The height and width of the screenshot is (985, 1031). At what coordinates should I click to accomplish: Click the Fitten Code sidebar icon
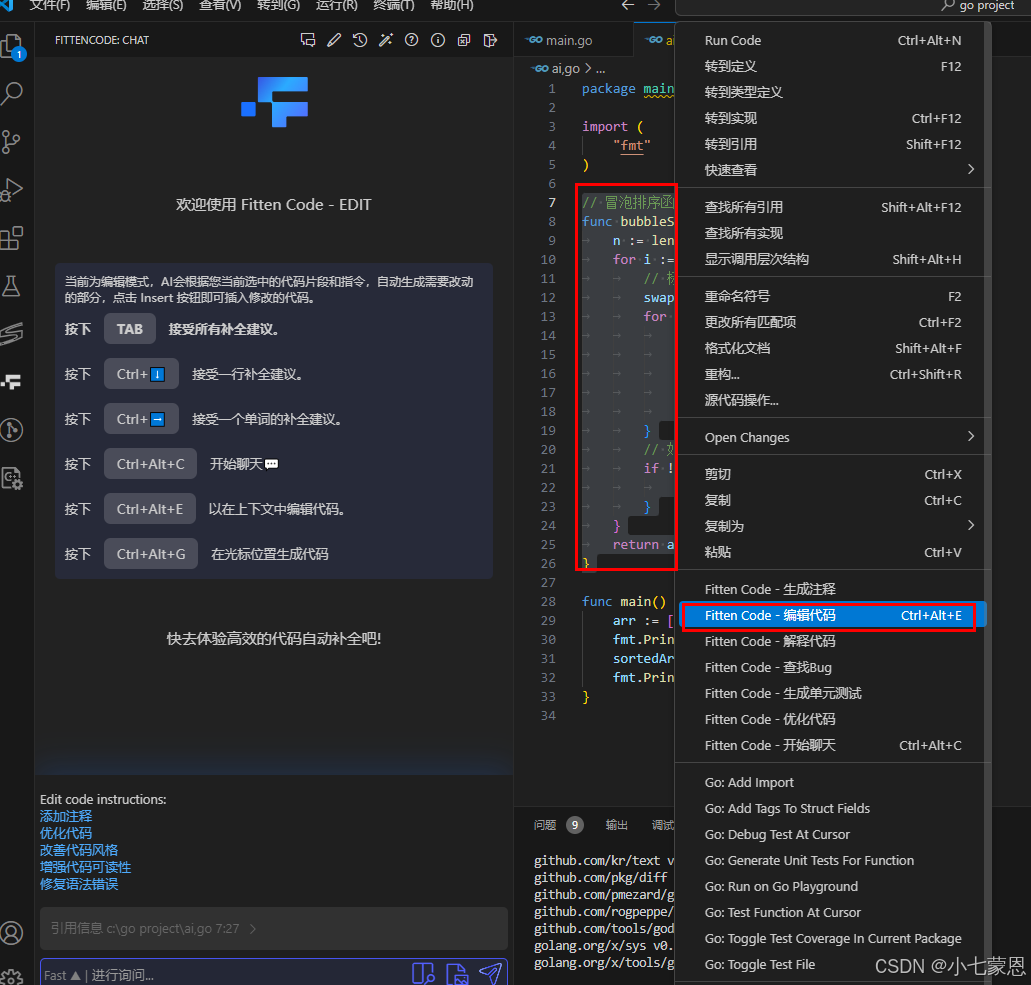point(12,381)
